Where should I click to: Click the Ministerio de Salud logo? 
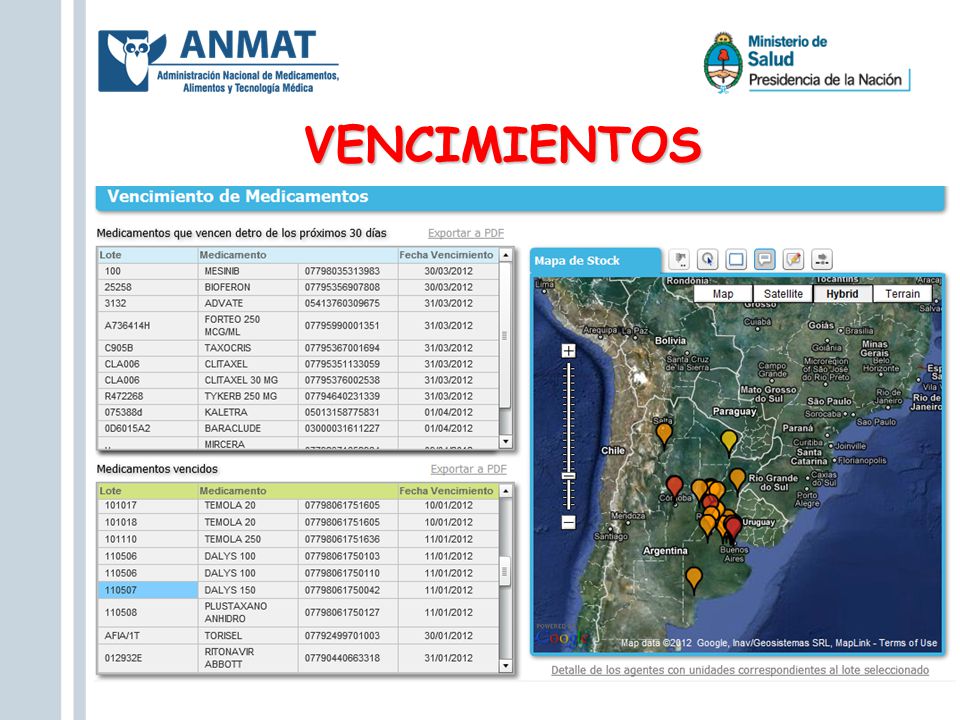(x=806, y=62)
